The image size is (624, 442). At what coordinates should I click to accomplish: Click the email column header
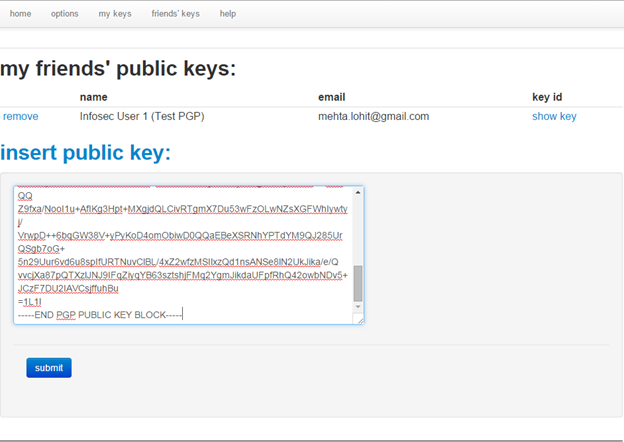tap(331, 97)
